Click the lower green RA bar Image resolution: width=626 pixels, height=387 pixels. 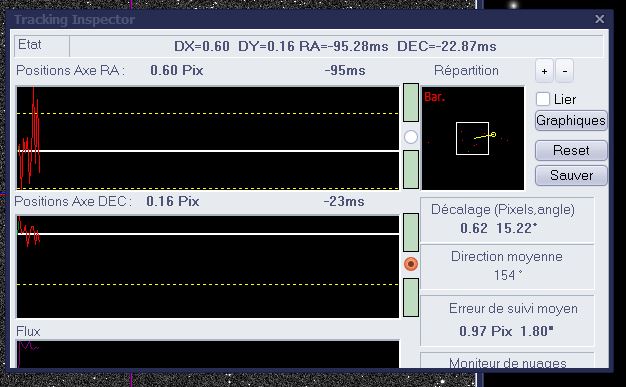tap(411, 169)
